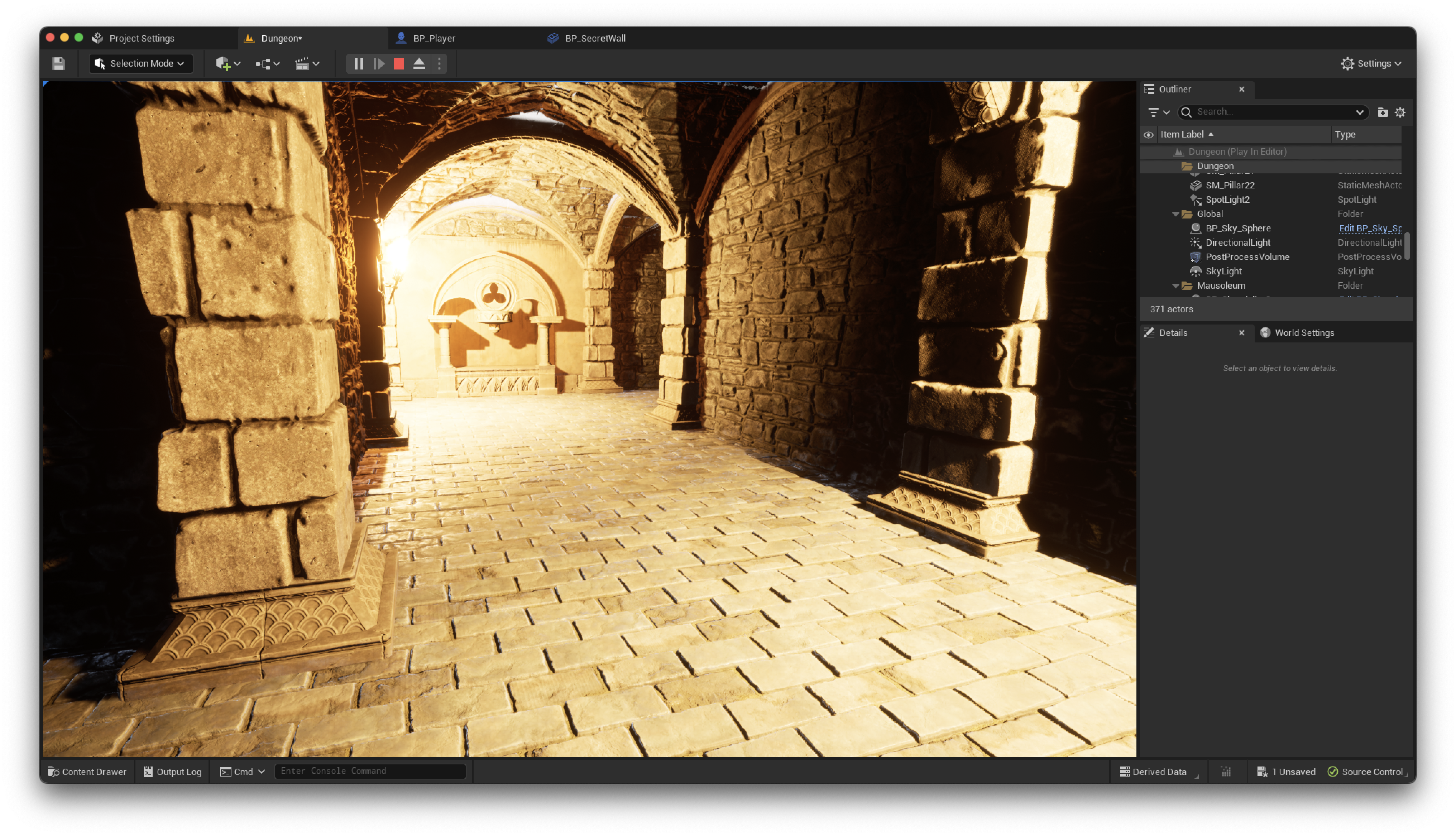Screen dimensions: 1456x836
Task: Click the Save level floppy icon
Action: point(58,64)
